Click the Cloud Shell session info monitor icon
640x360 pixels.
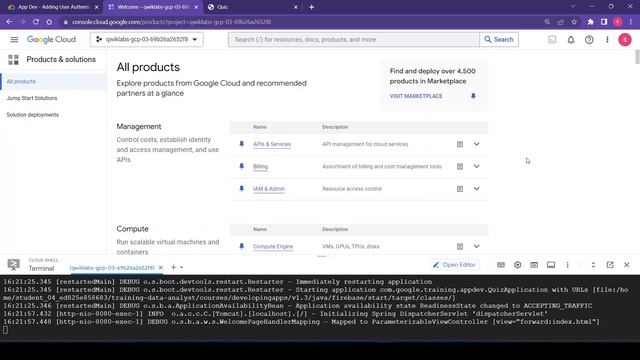coord(551,265)
